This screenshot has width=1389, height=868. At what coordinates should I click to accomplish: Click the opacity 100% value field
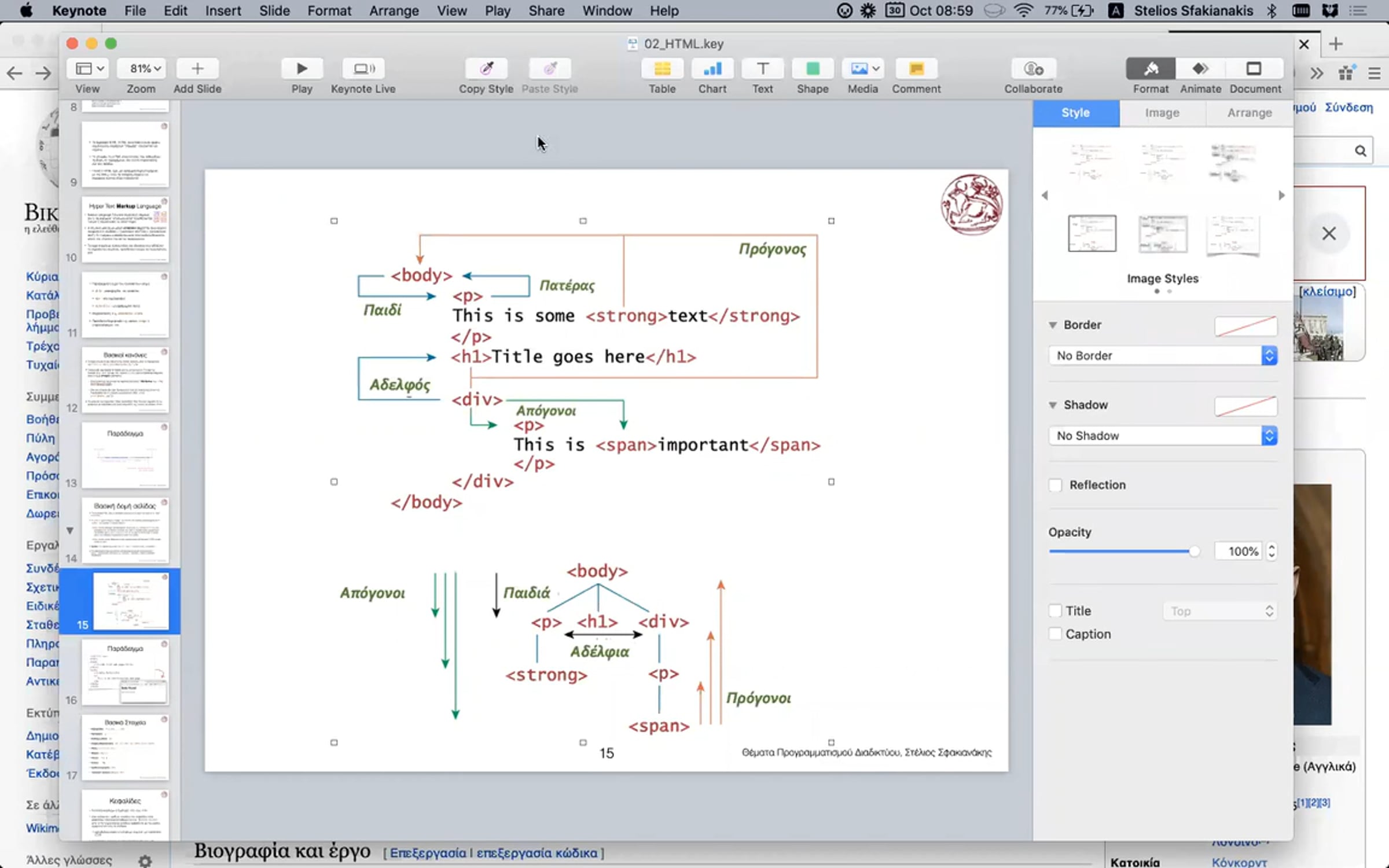(1239, 551)
